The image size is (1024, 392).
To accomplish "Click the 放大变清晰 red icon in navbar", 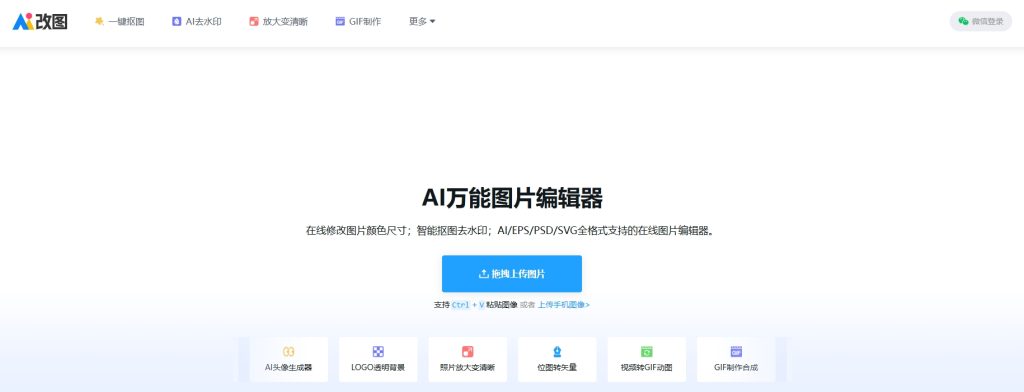I will pyautogui.click(x=253, y=22).
